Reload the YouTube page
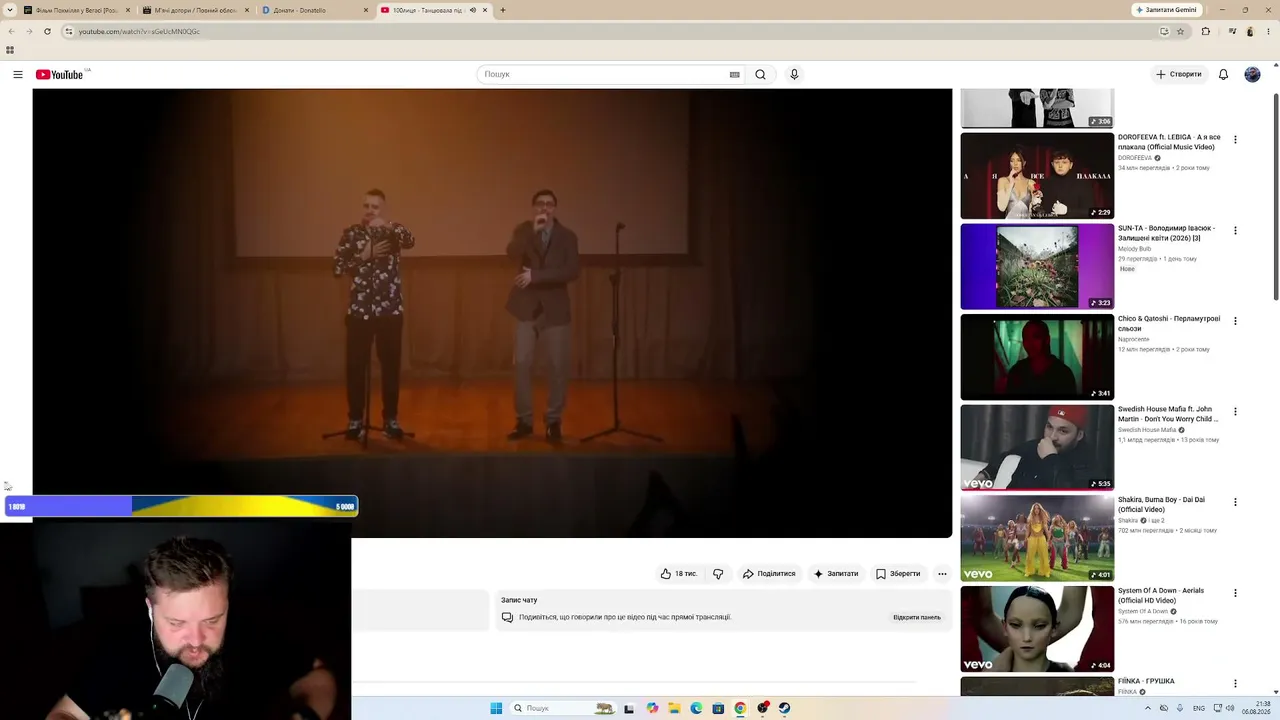1280x720 pixels. point(47,31)
